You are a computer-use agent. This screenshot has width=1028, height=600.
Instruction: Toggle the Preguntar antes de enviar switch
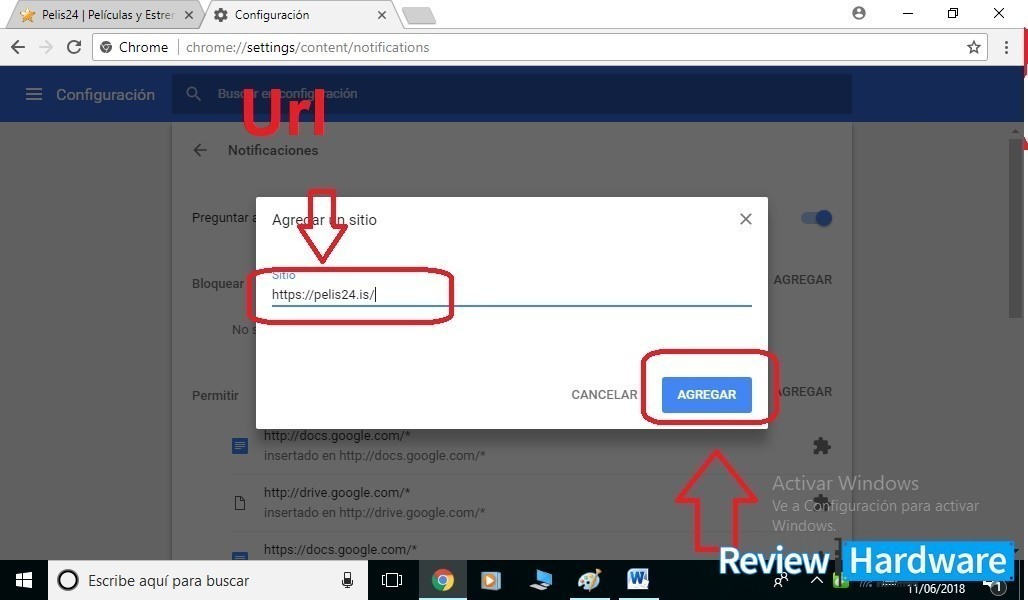(x=817, y=218)
